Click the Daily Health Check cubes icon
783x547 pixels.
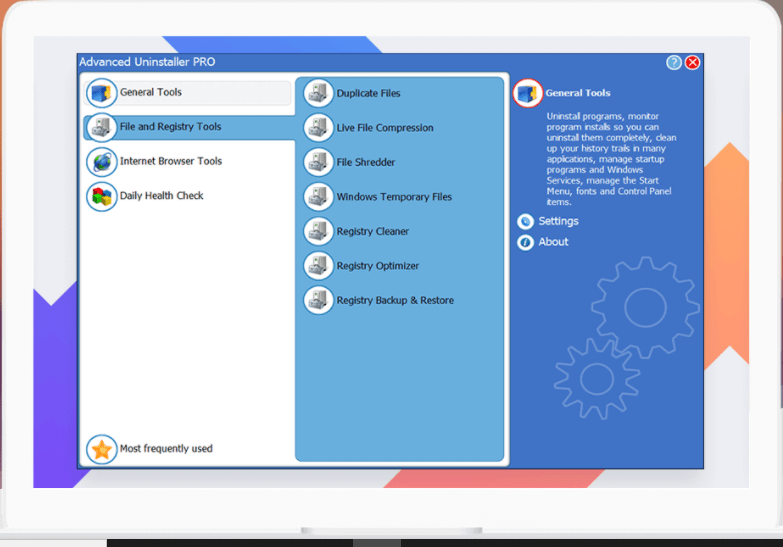(x=101, y=196)
